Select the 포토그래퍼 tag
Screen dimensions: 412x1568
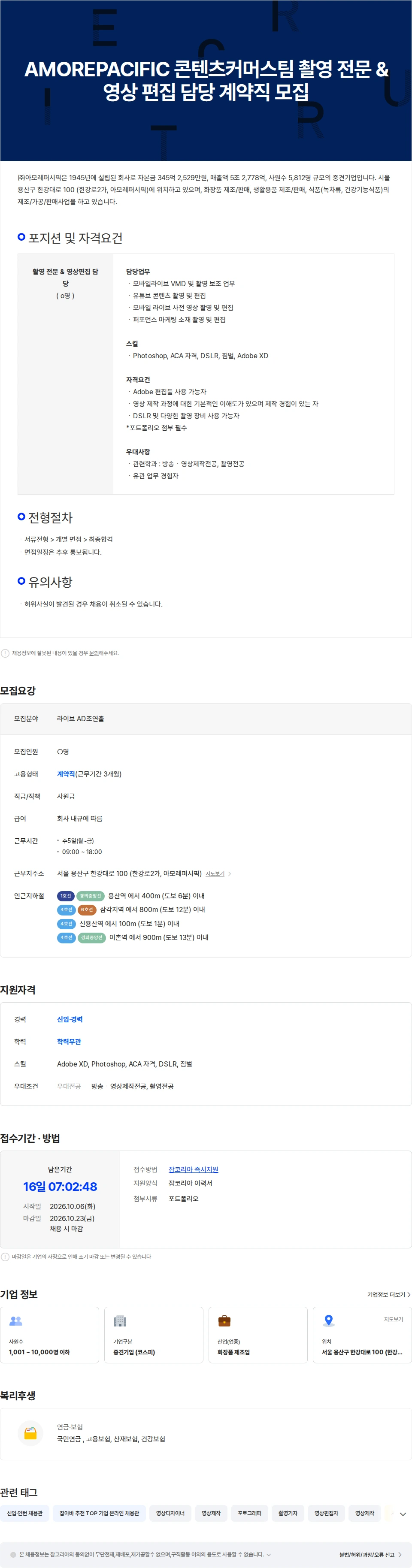click(249, 1513)
